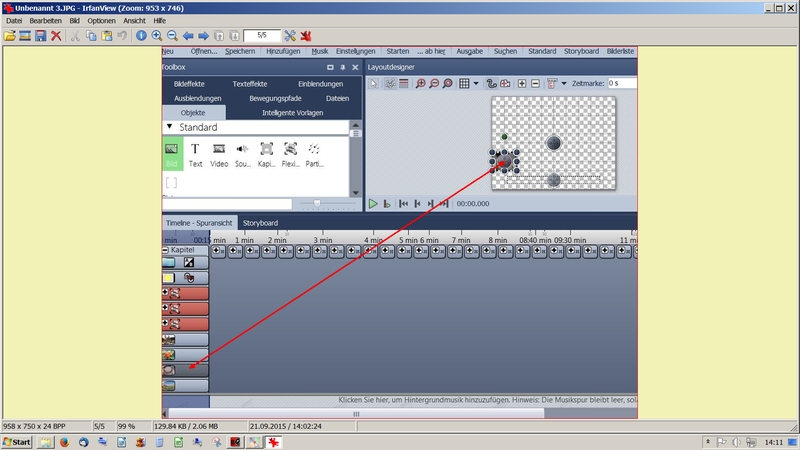Viewport: 800px width, 450px height.
Task: Click the IrfanView zoom in magnifier
Action: pyautogui.click(x=157, y=35)
